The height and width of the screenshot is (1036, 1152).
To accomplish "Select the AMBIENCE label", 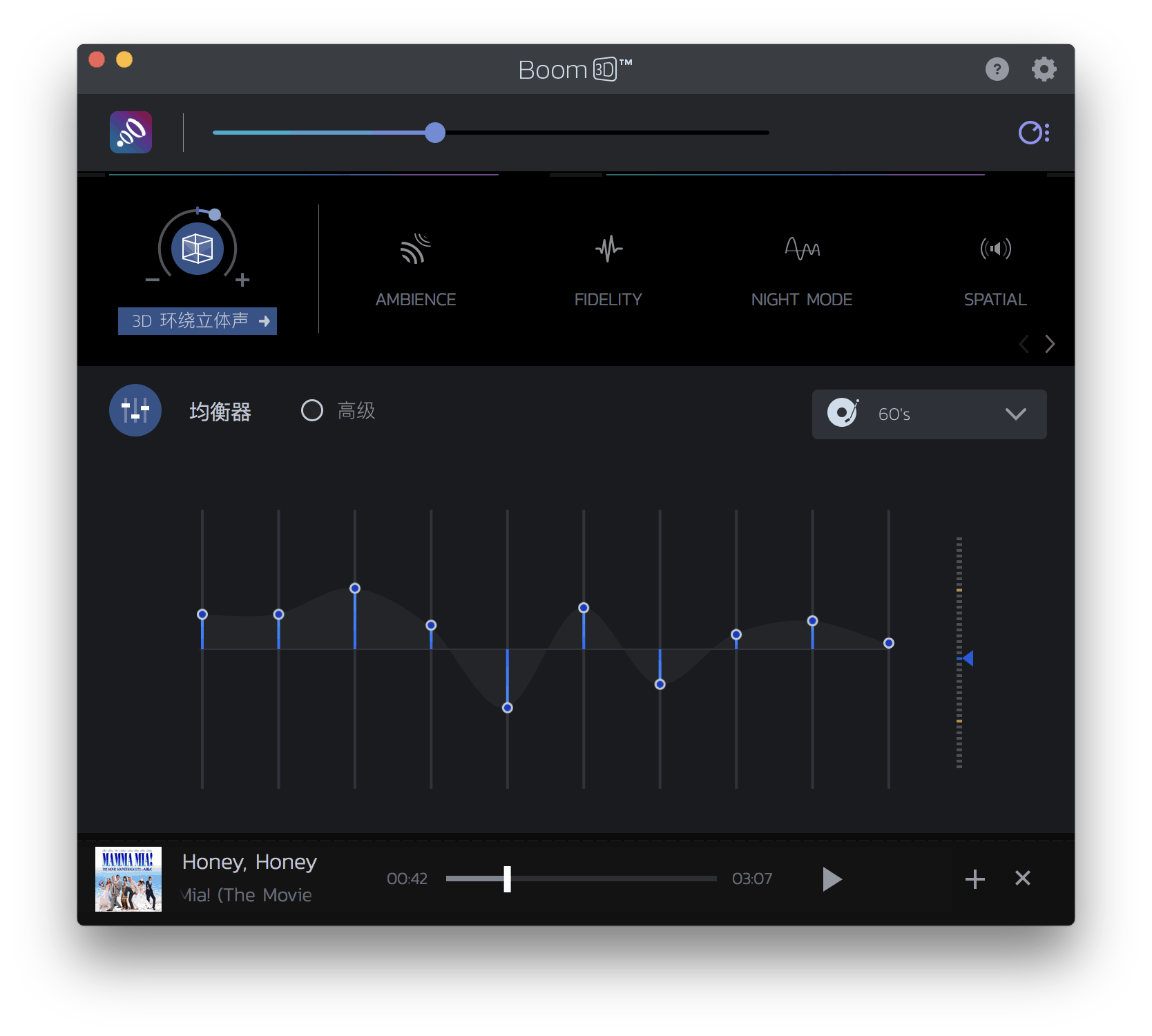I will pos(416,300).
